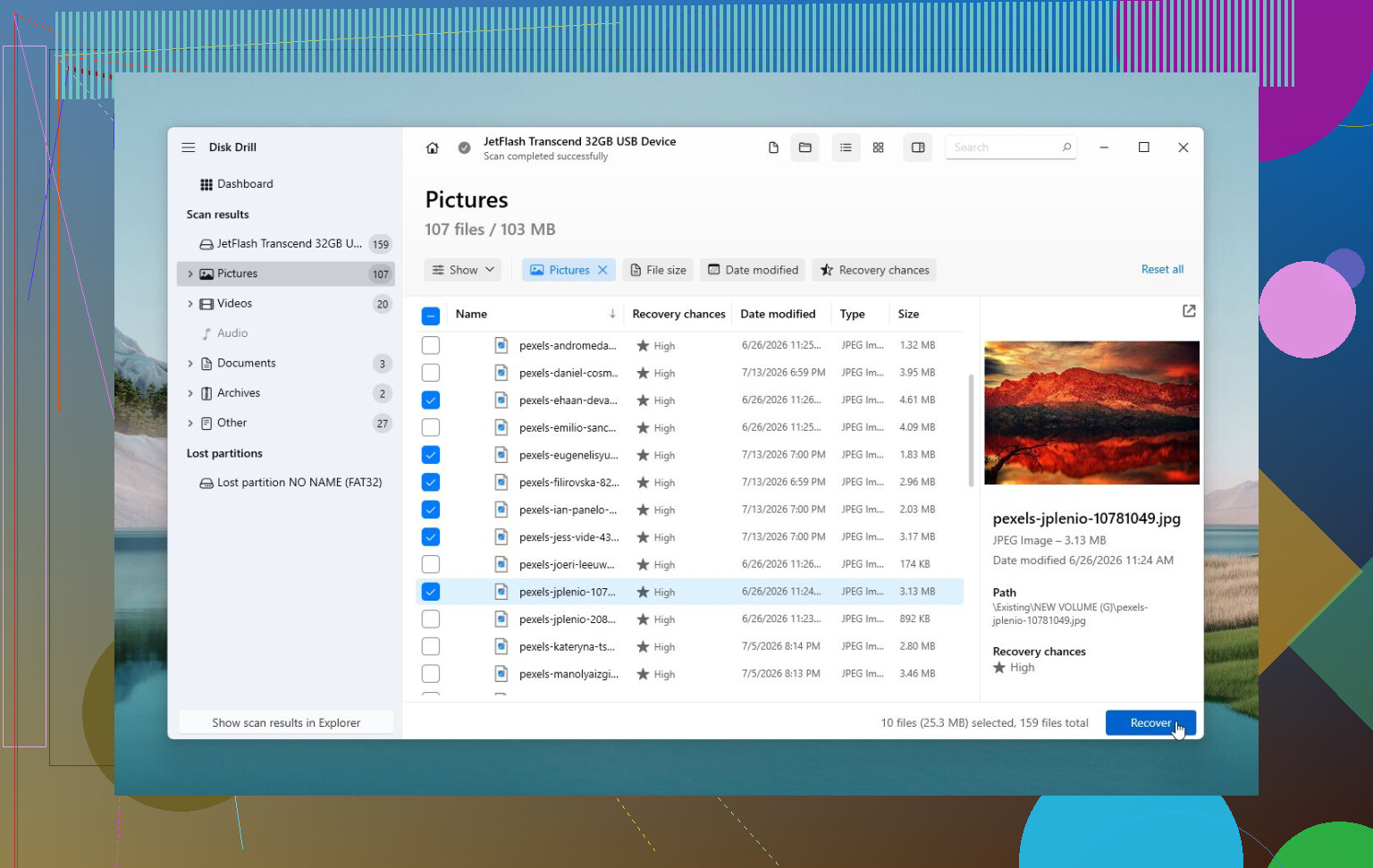
Task: Select Audio category in sidebar
Action: coord(286,333)
